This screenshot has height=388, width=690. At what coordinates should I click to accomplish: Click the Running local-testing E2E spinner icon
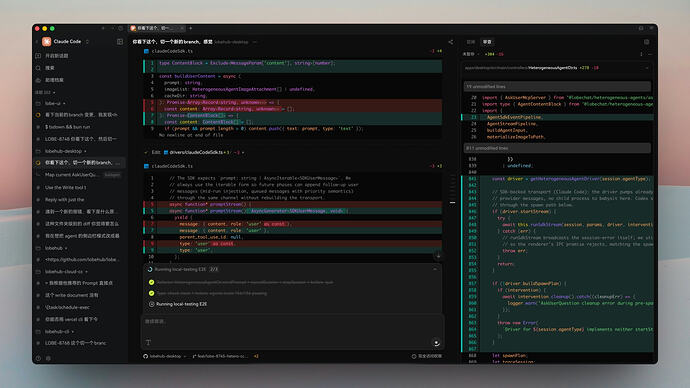[150, 269]
